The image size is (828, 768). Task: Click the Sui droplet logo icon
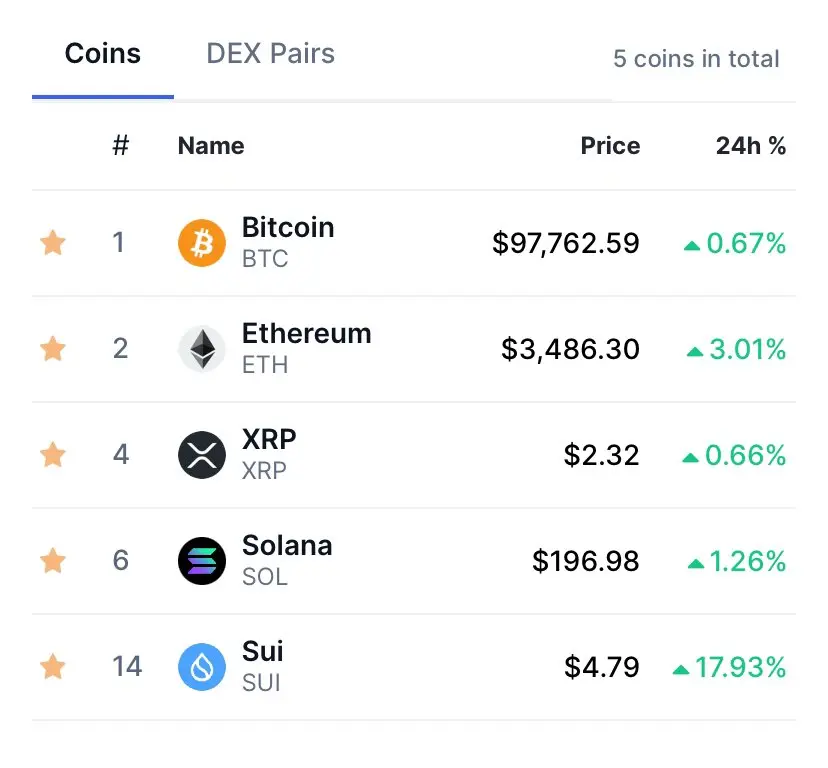[x=202, y=667]
